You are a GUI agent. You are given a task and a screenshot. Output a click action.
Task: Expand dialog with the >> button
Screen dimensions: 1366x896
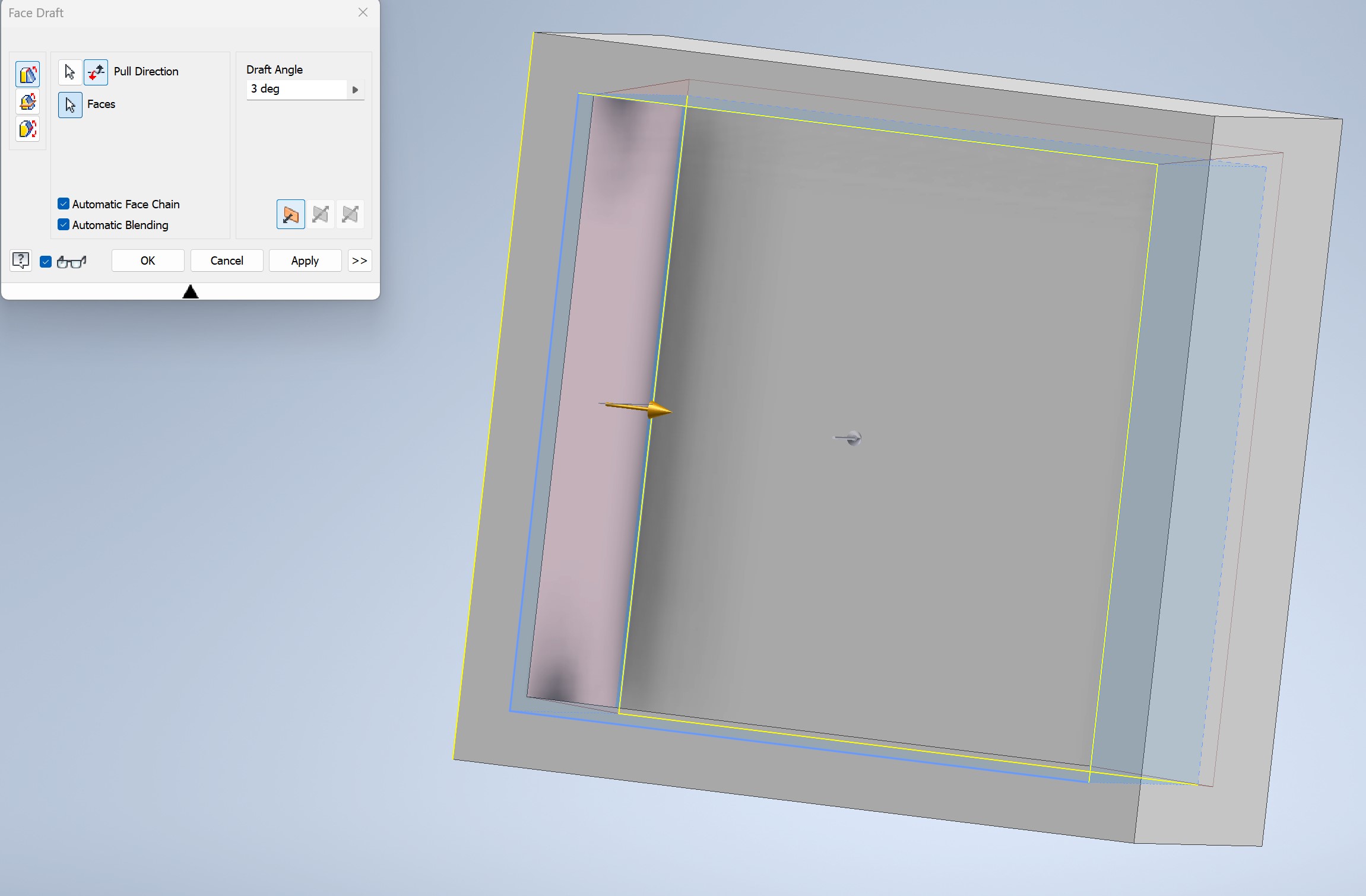click(x=360, y=260)
